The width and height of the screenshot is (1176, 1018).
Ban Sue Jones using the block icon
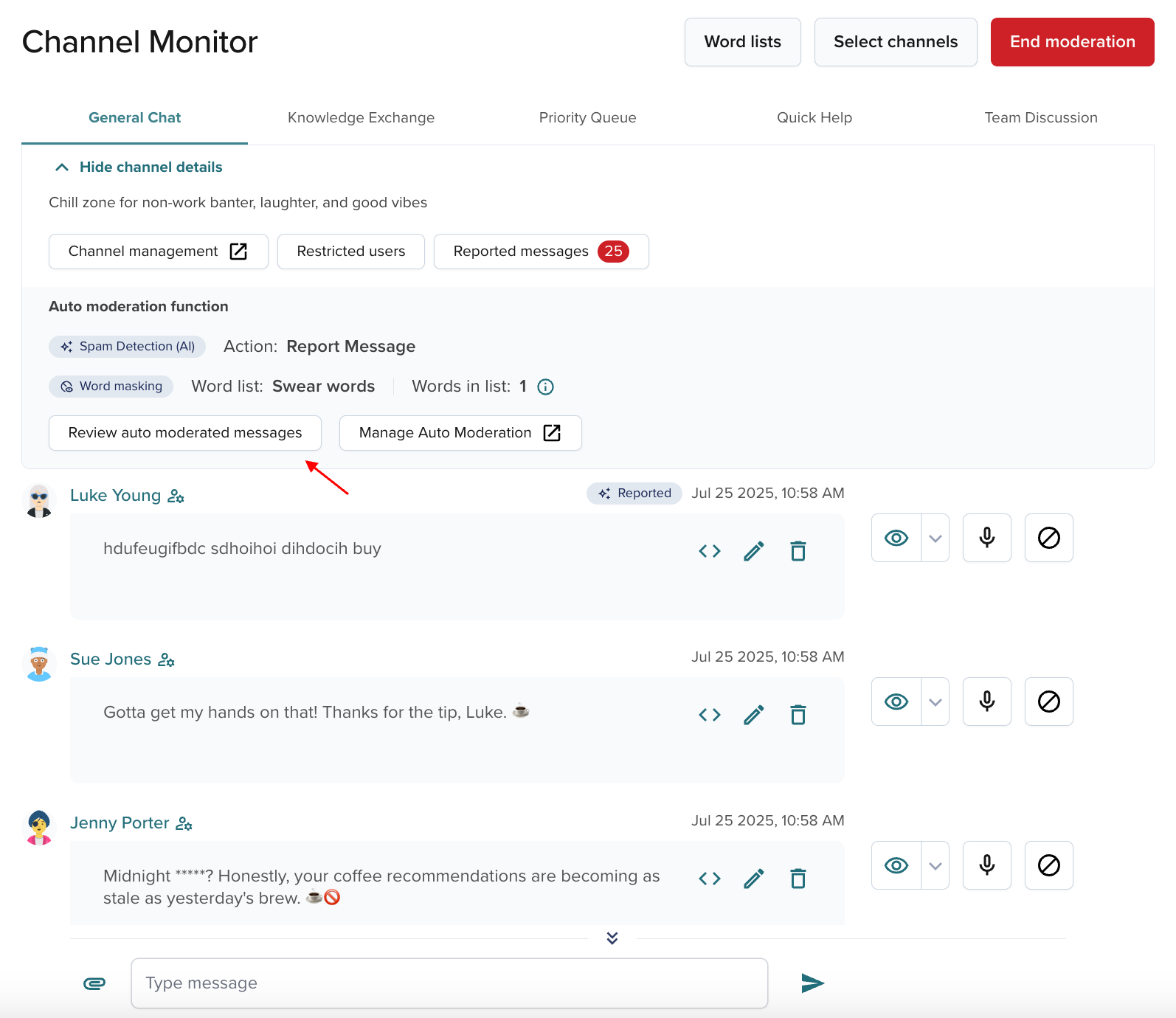click(x=1048, y=702)
